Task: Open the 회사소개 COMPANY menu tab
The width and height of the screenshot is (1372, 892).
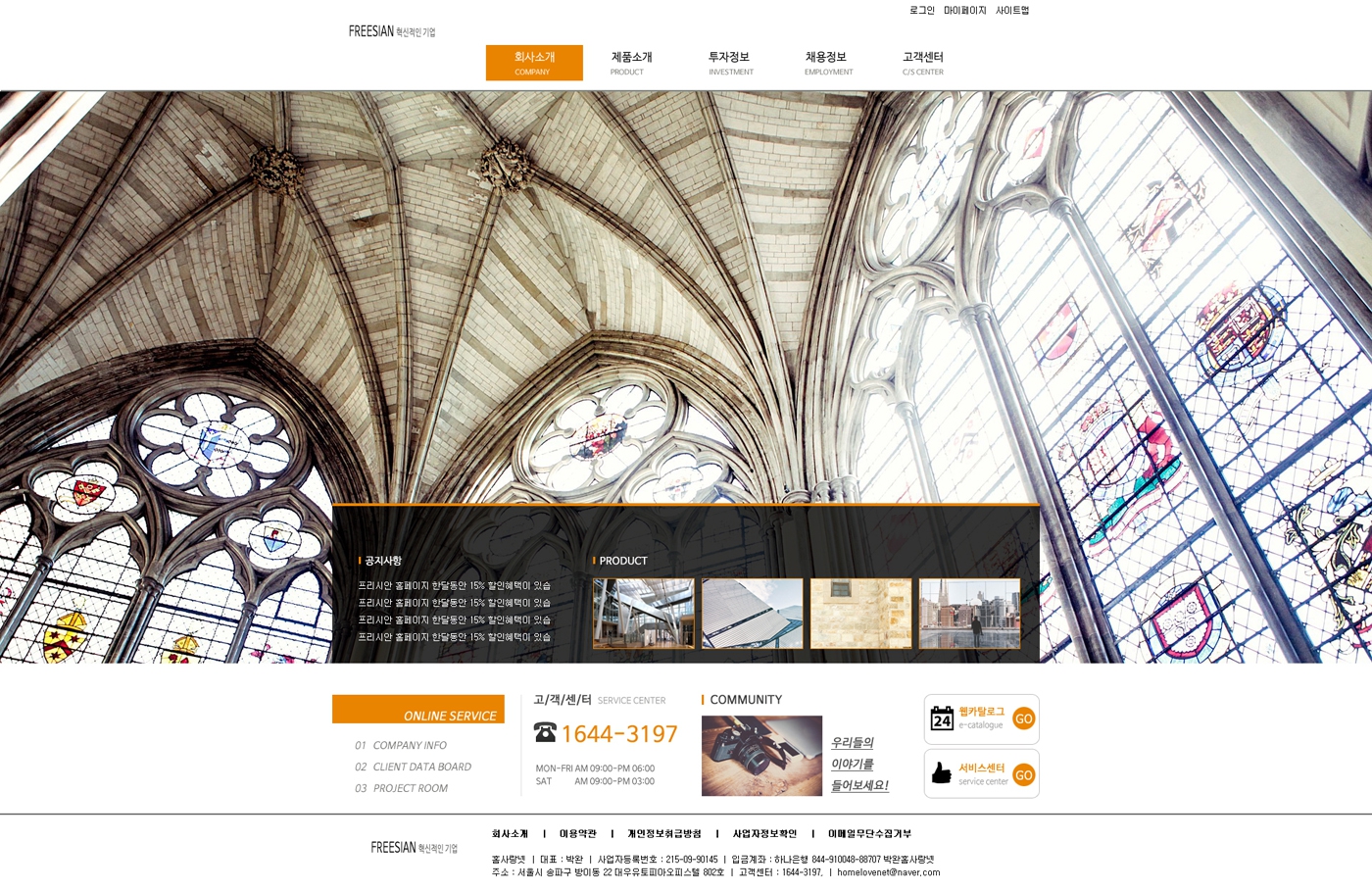Action: [x=534, y=63]
